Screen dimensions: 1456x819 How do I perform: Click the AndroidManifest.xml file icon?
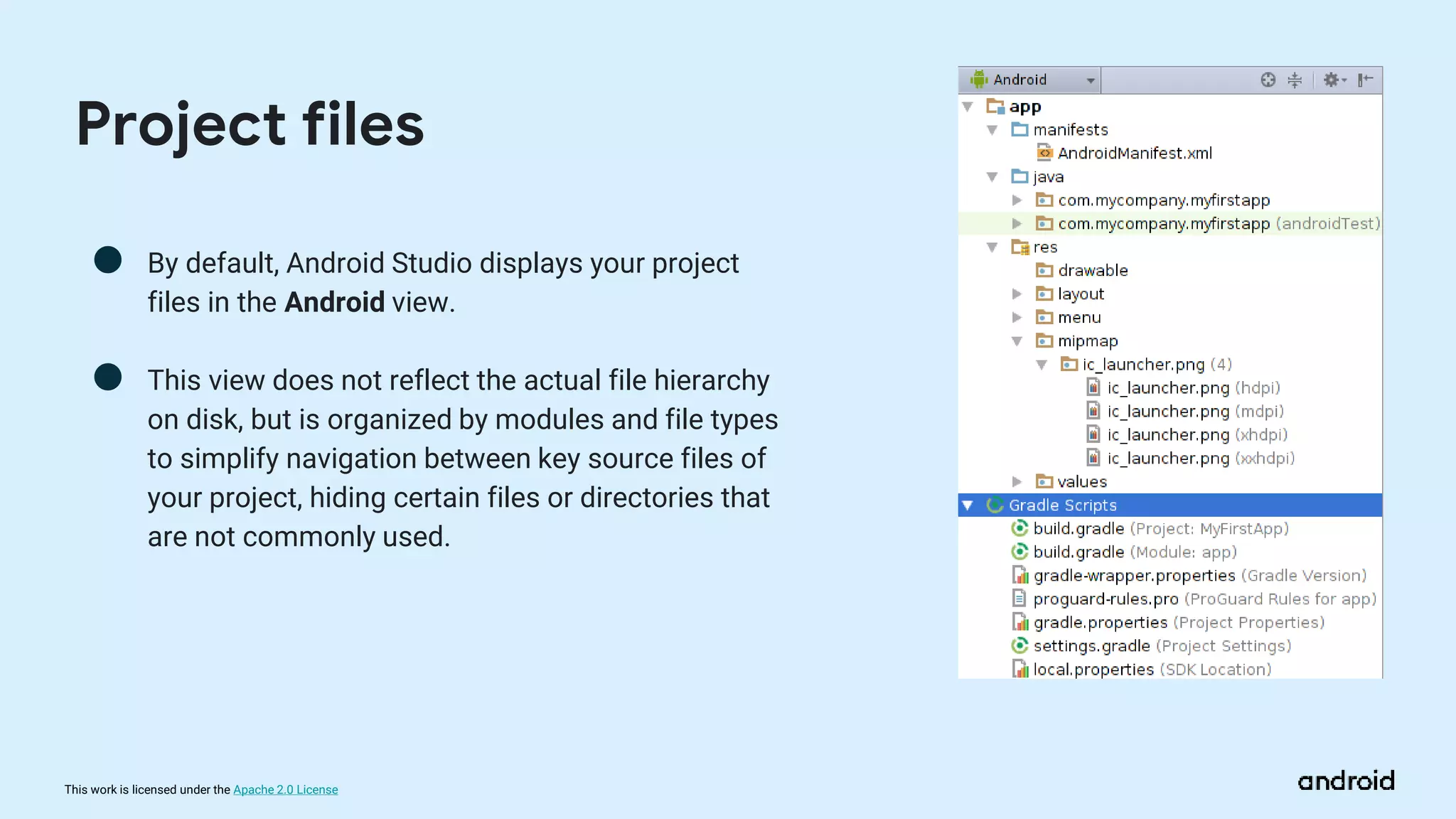(1044, 153)
